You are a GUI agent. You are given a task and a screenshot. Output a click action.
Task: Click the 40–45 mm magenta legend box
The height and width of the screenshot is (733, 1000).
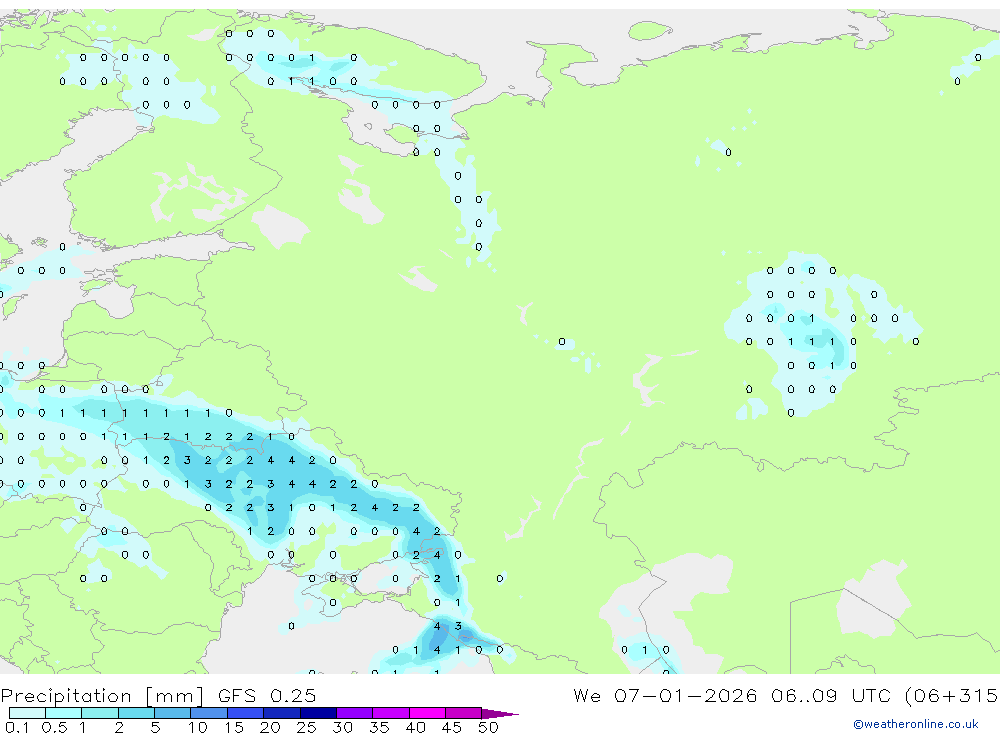click(x=427, y=713)
